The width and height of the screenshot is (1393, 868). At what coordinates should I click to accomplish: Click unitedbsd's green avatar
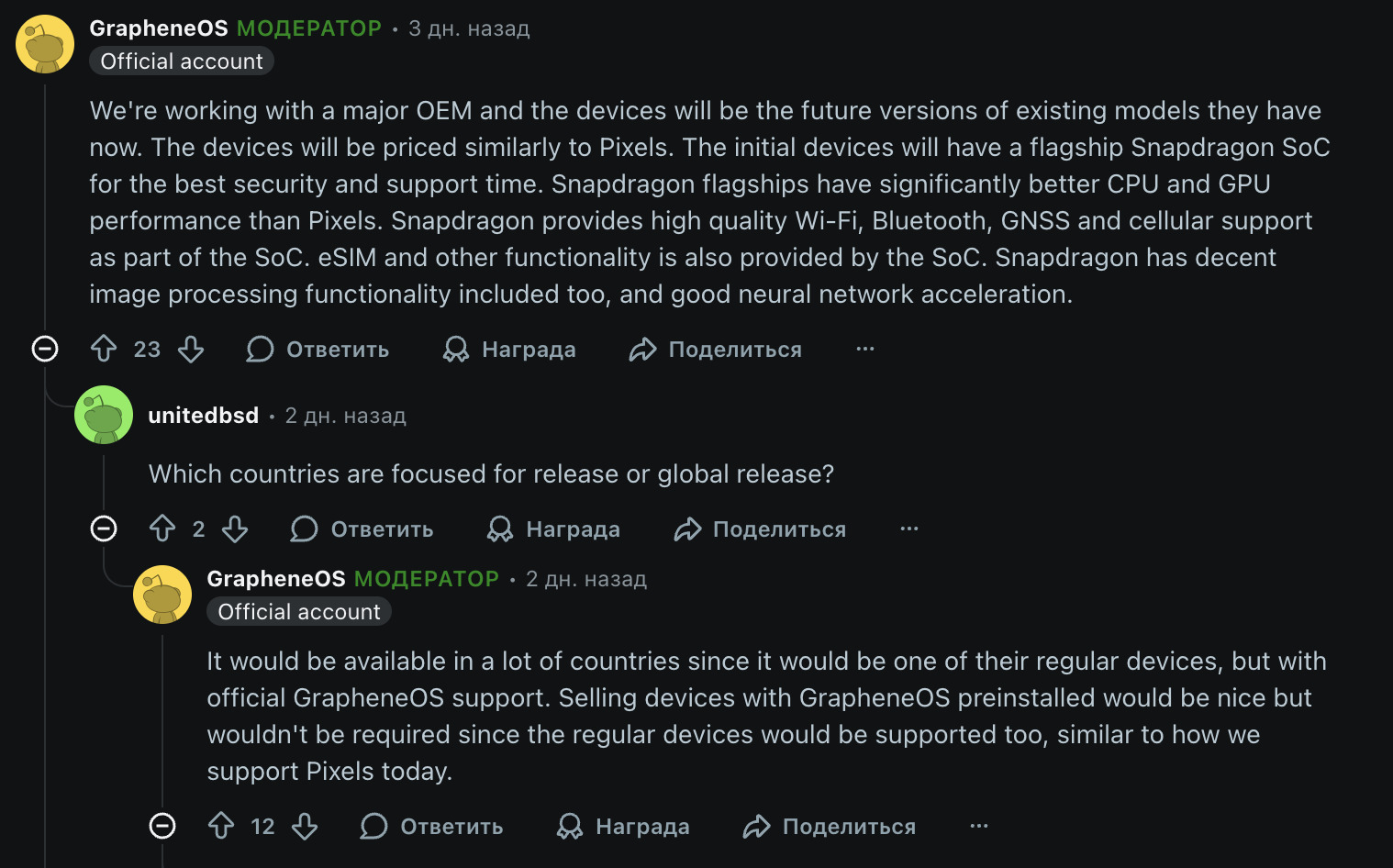[104, 415]
